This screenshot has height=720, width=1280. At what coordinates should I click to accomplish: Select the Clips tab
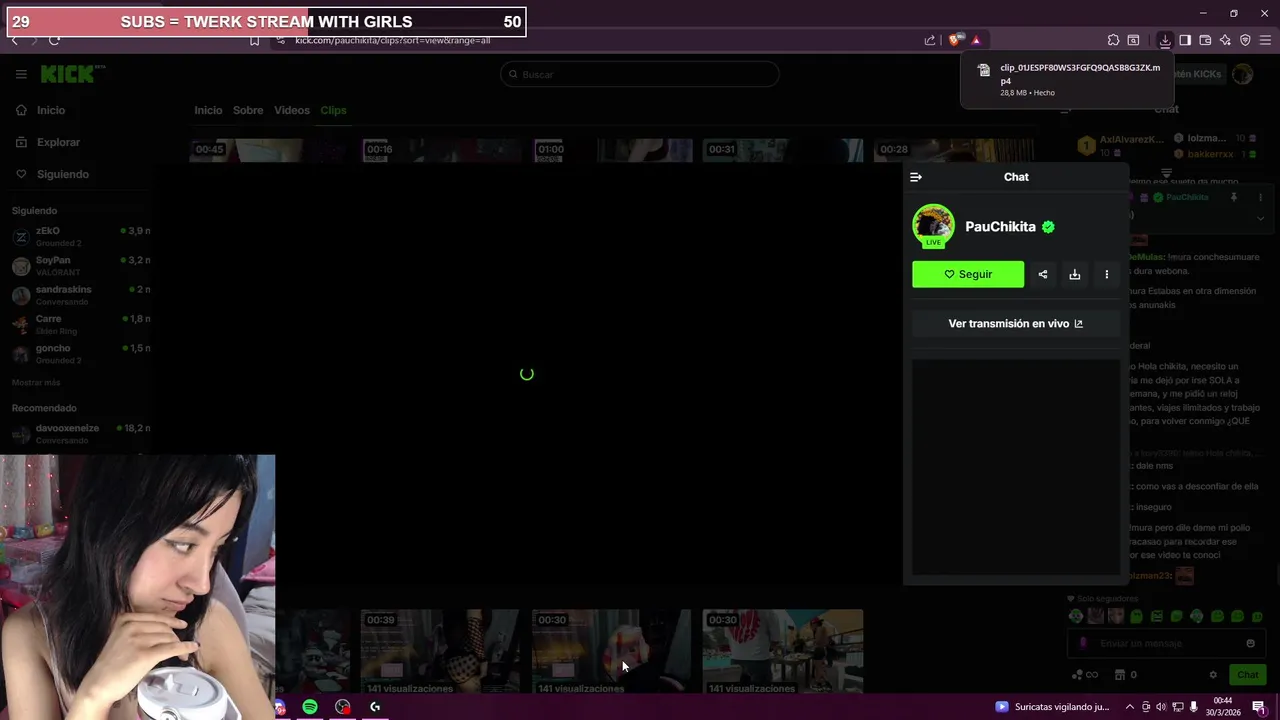click(x=333, y=110)
